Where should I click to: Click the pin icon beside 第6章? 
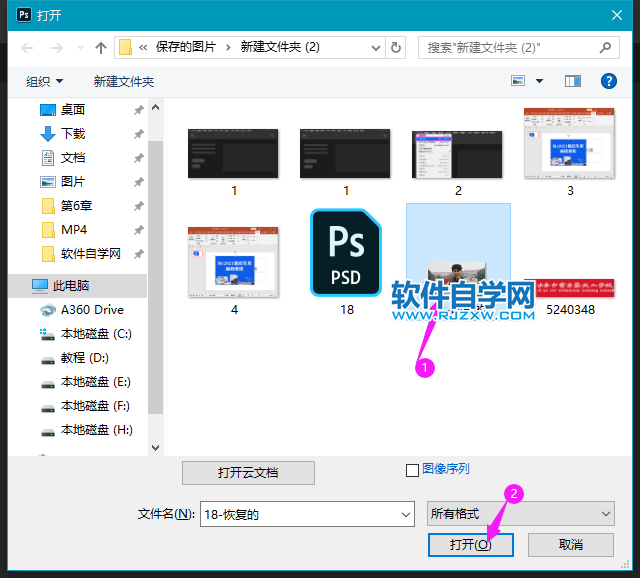pyautogui.click(x=139, y=206)
